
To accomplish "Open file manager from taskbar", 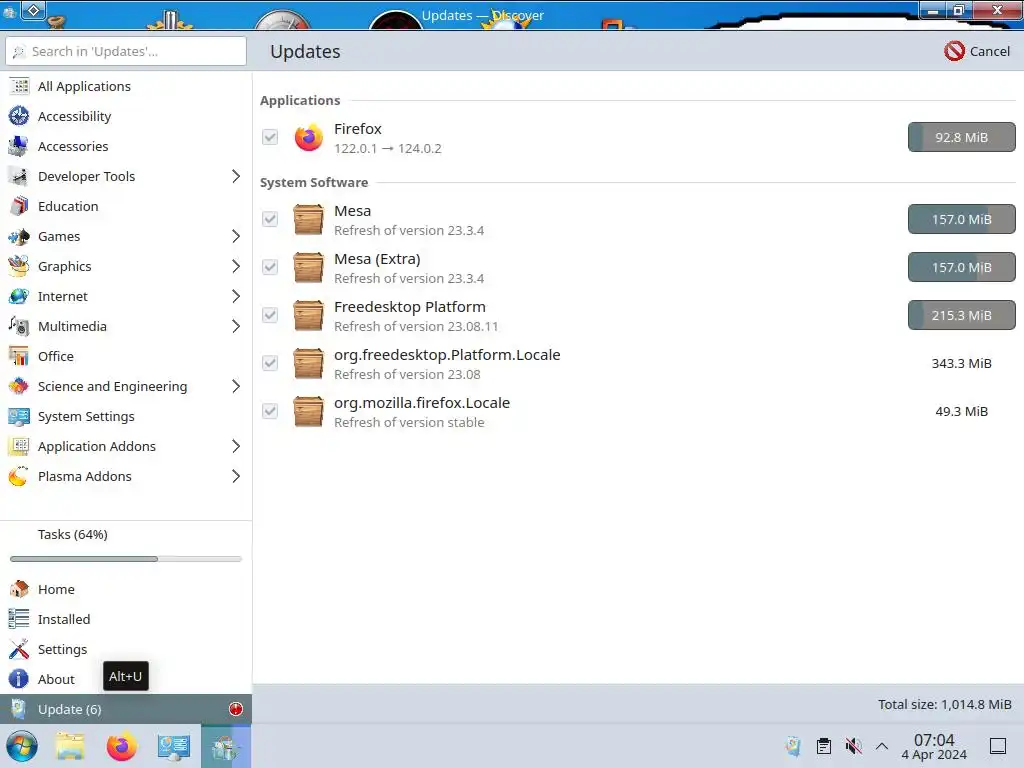I will tap(70, 746).
